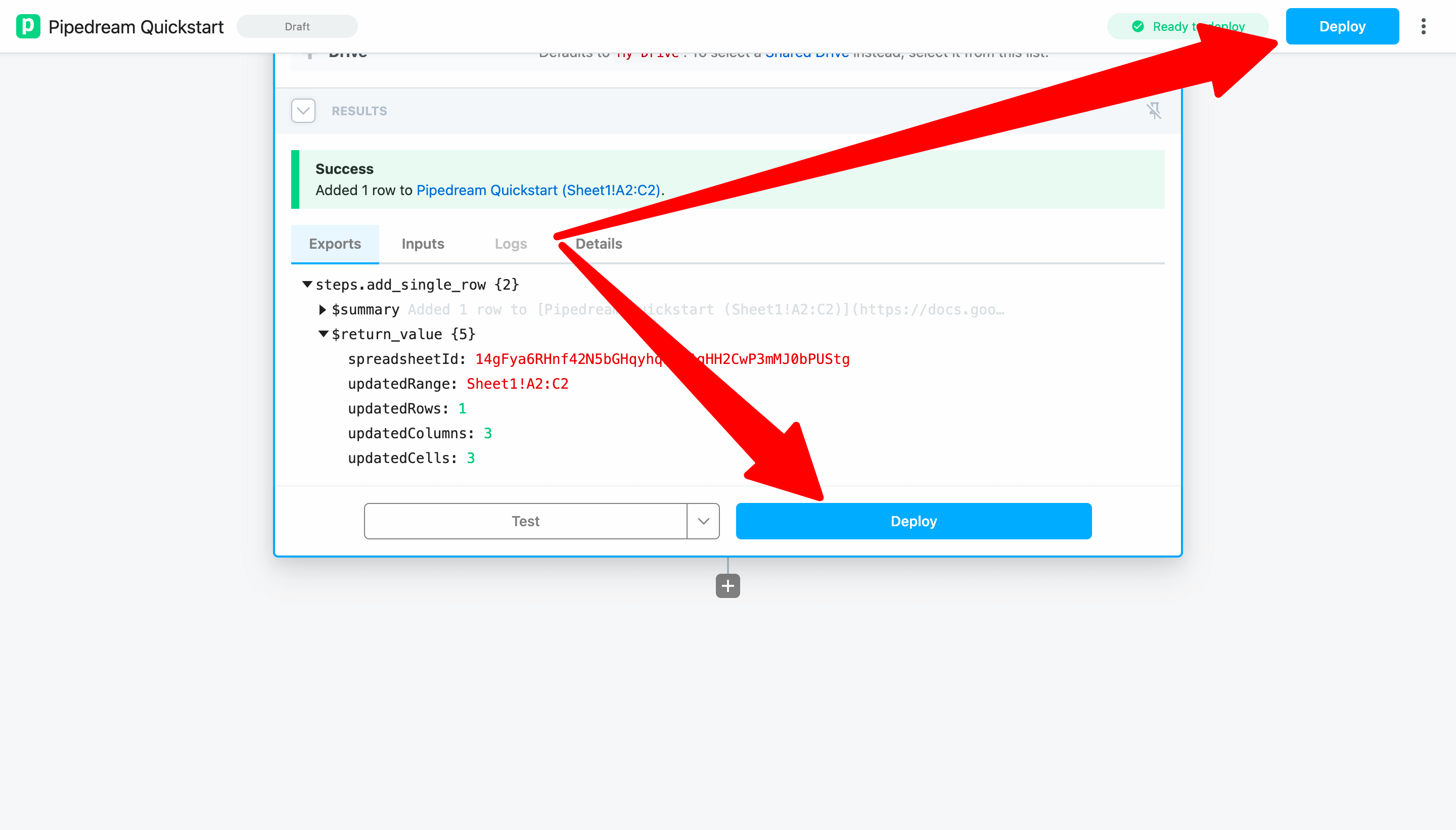Click the Deploy button below results

pos(913,521)
